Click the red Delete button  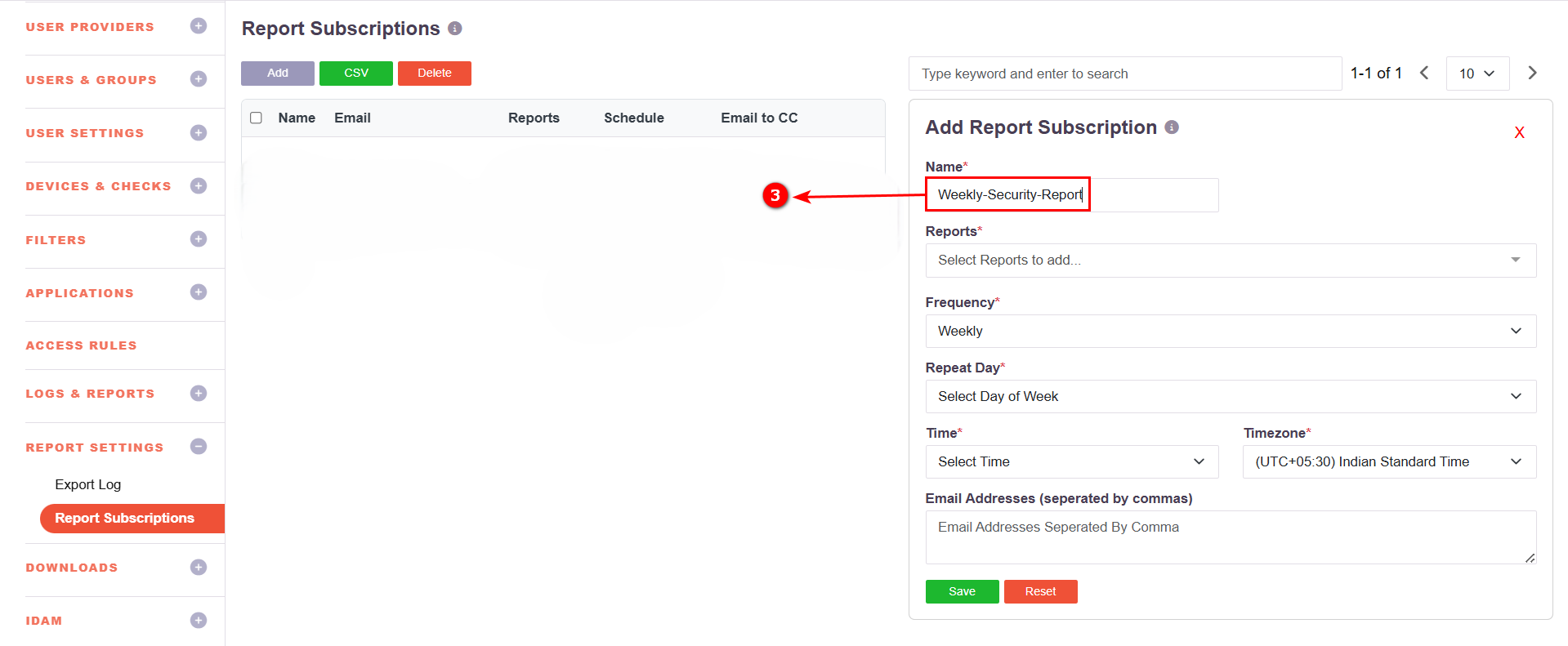(434, 74)
